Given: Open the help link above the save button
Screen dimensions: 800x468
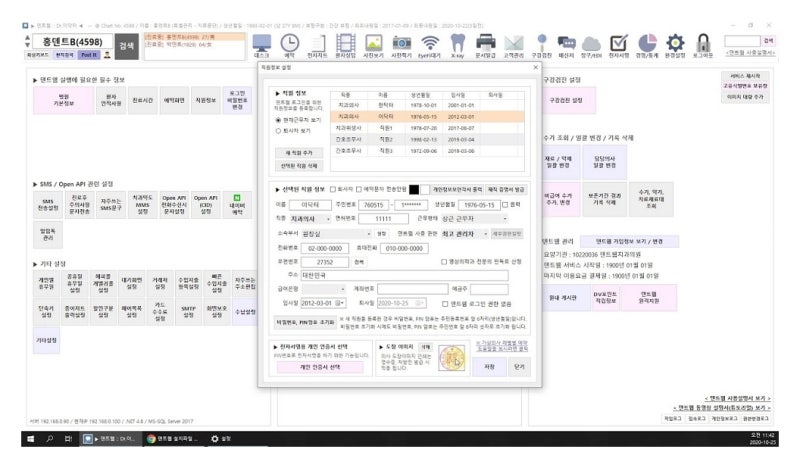Looking at the screenshot, I should (x=502, y=346).
